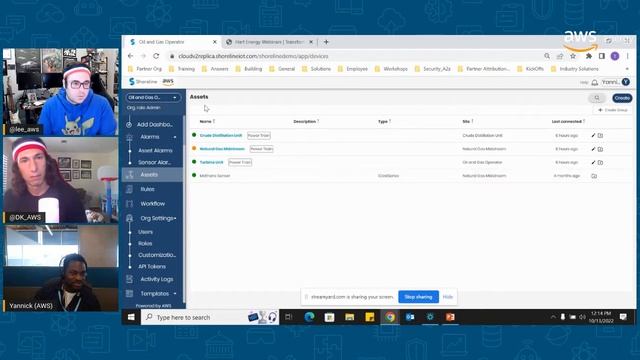Open Task View on the taskbar

pos(289,317)
